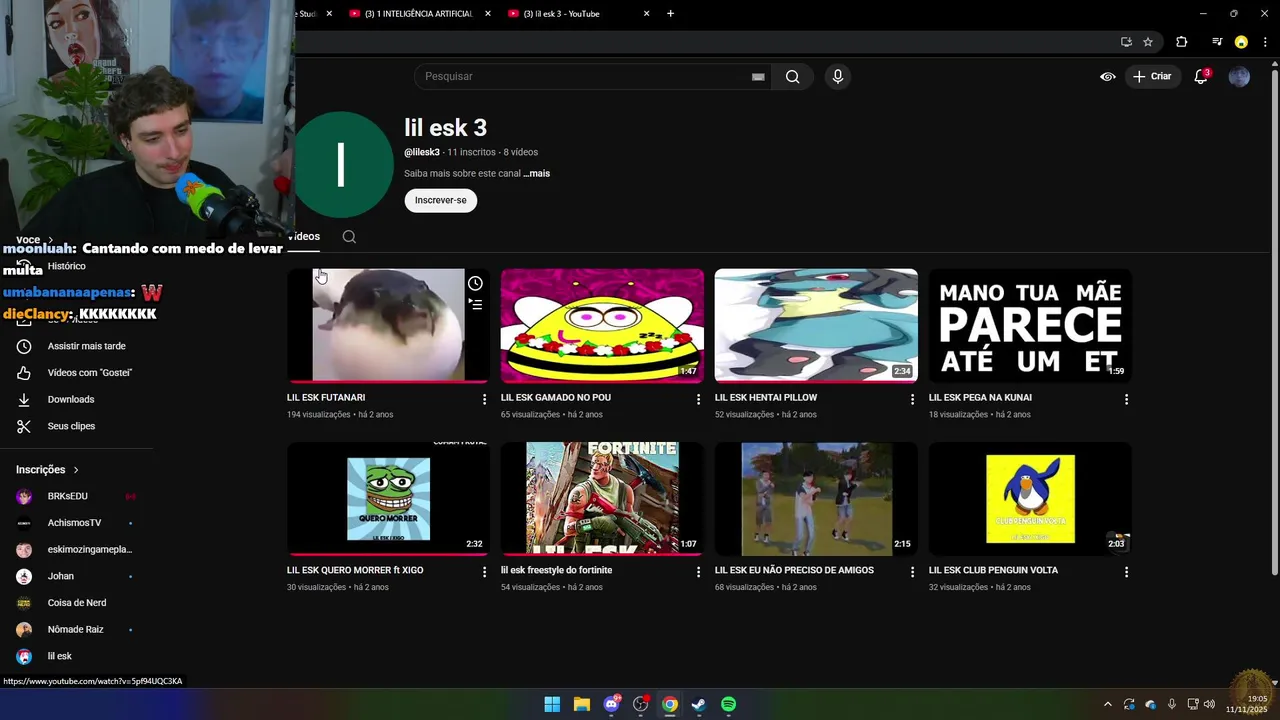Screen dimensions: 1280x720
Task: Open options for LIL ESK EU NÃO PRECISO DE AMIGOS
Action: (912, 572)
